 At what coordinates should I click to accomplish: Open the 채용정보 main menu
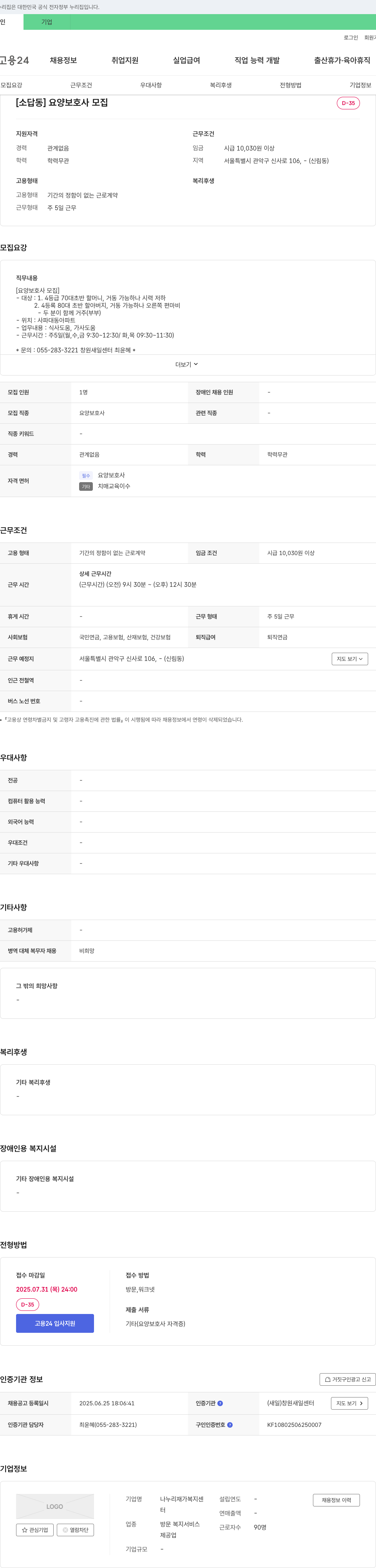point(63,60)
